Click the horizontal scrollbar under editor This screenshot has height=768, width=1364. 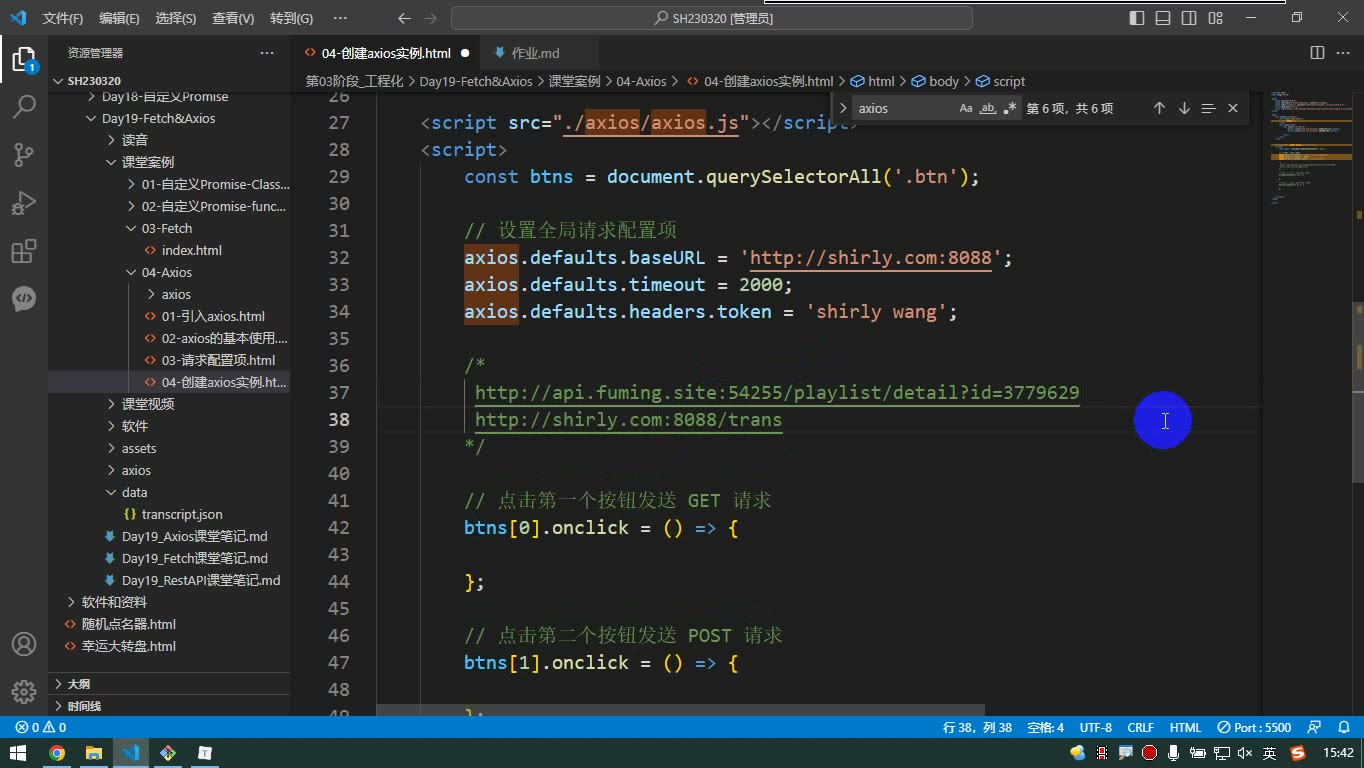click(680, 709)
